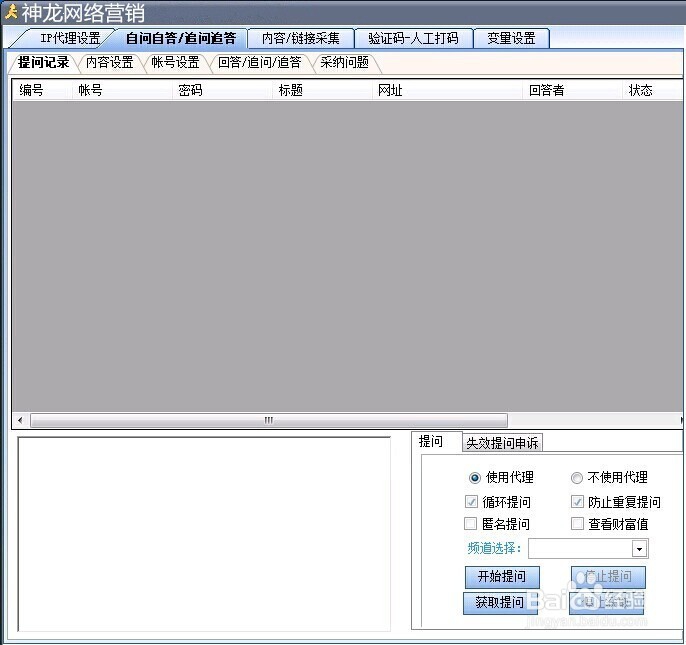Select the 提问 panel tab
Viewport: 686px width, 645px height.
tap(431, 441)
